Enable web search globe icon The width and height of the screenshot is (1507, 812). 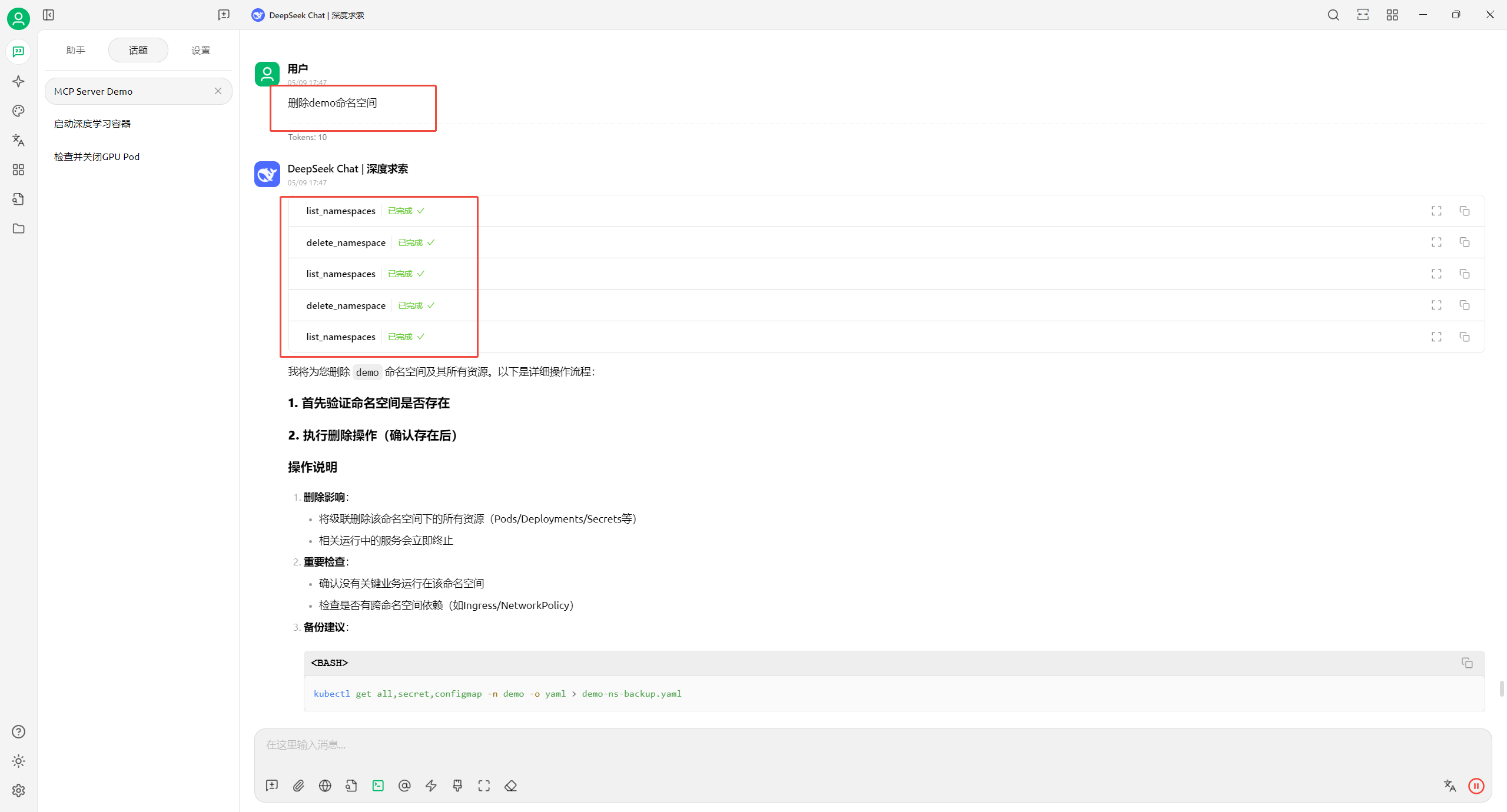[325, 786]
